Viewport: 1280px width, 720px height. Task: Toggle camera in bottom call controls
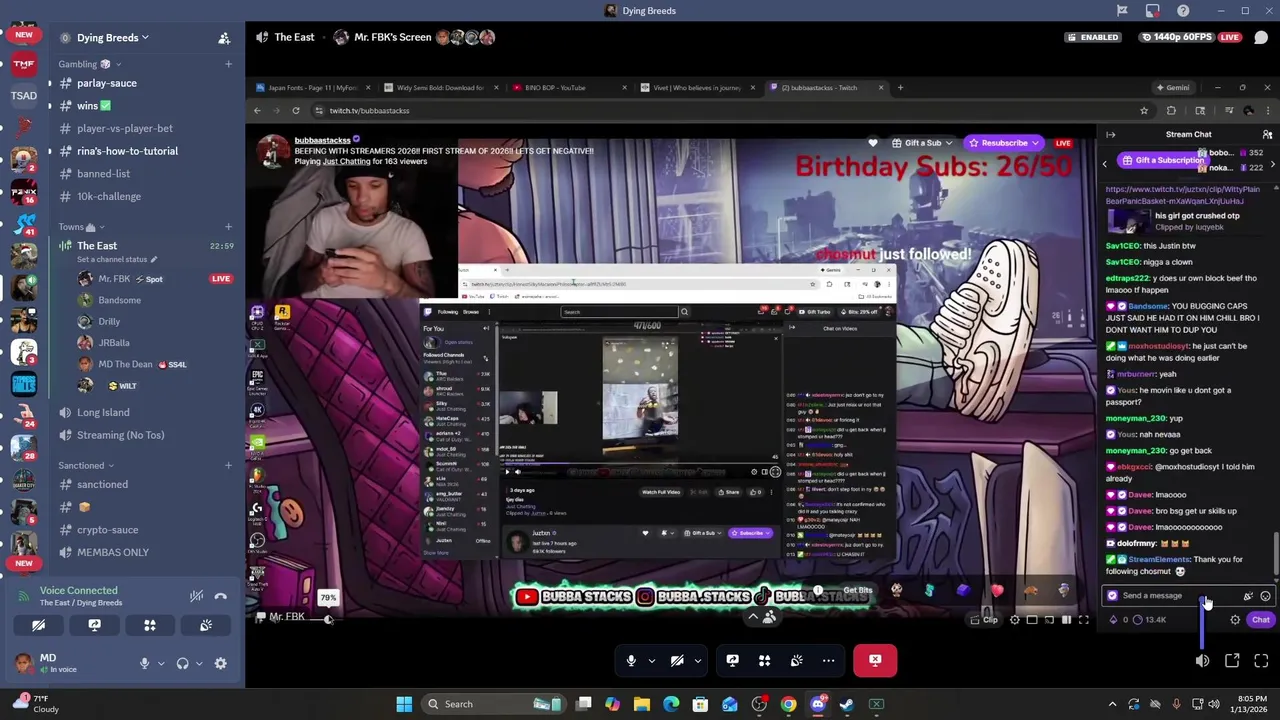tap(677, 660)
